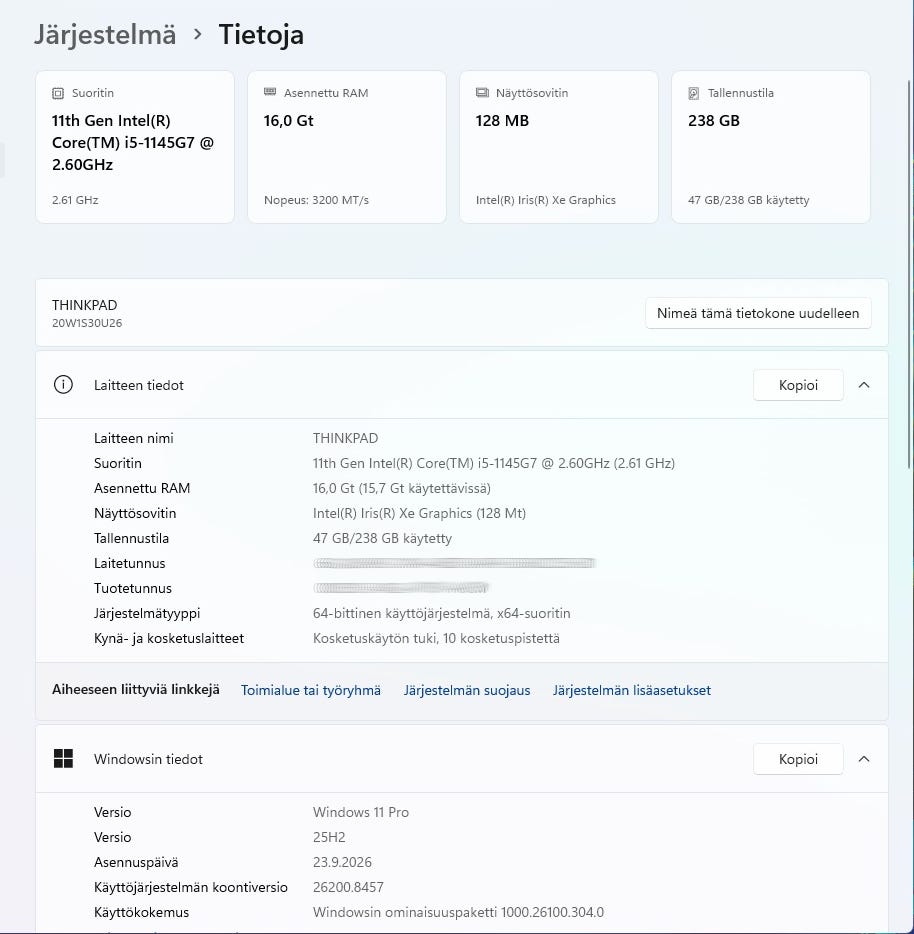Open the Näyttösovitin card showing 128 MB
914x934 pixels.
pyautogui.click(x=559, y=147)
